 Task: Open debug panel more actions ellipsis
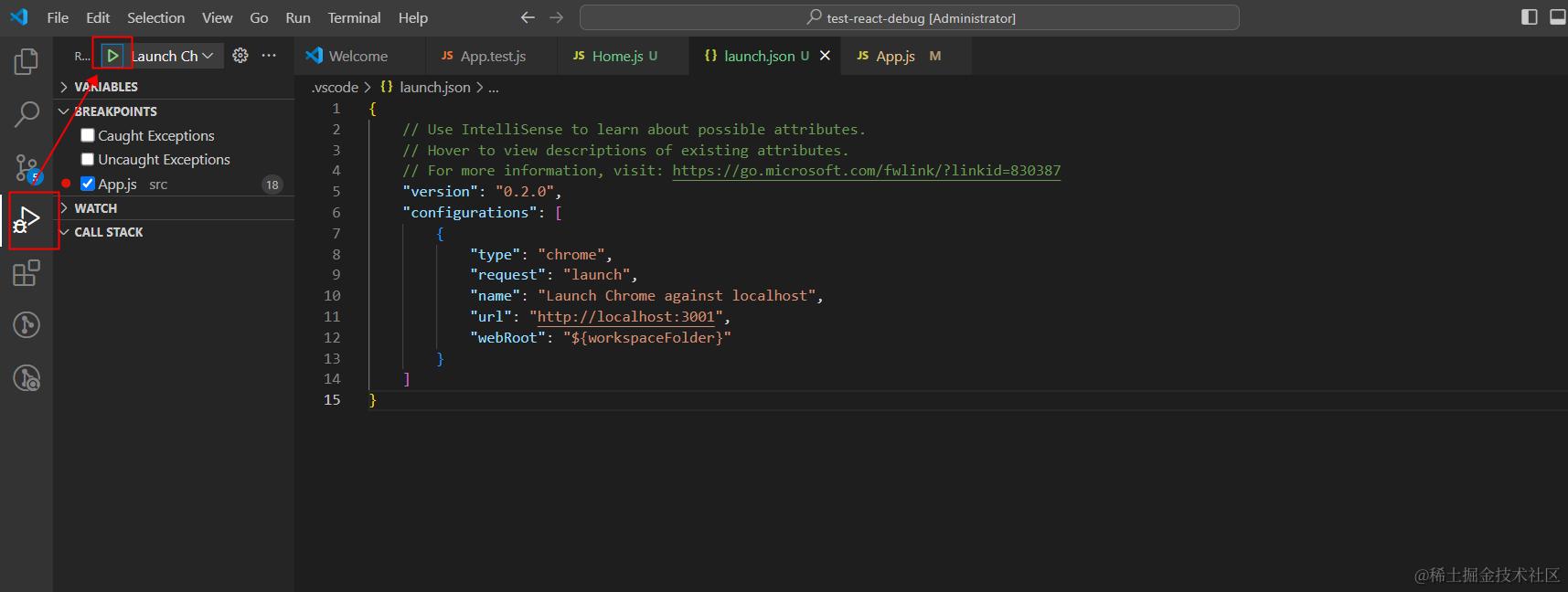click(x=269, y=56)
